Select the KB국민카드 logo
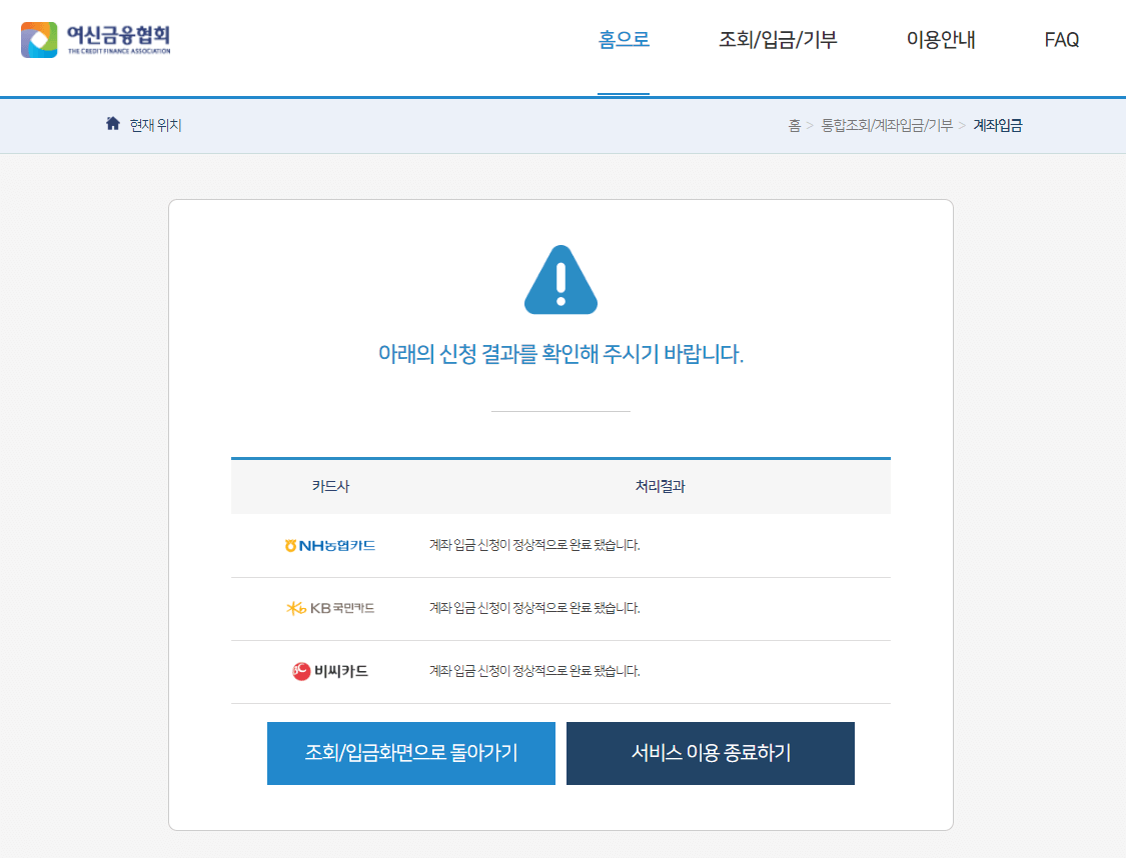The height and width of the screenshot is (858, 1126). 330,608
